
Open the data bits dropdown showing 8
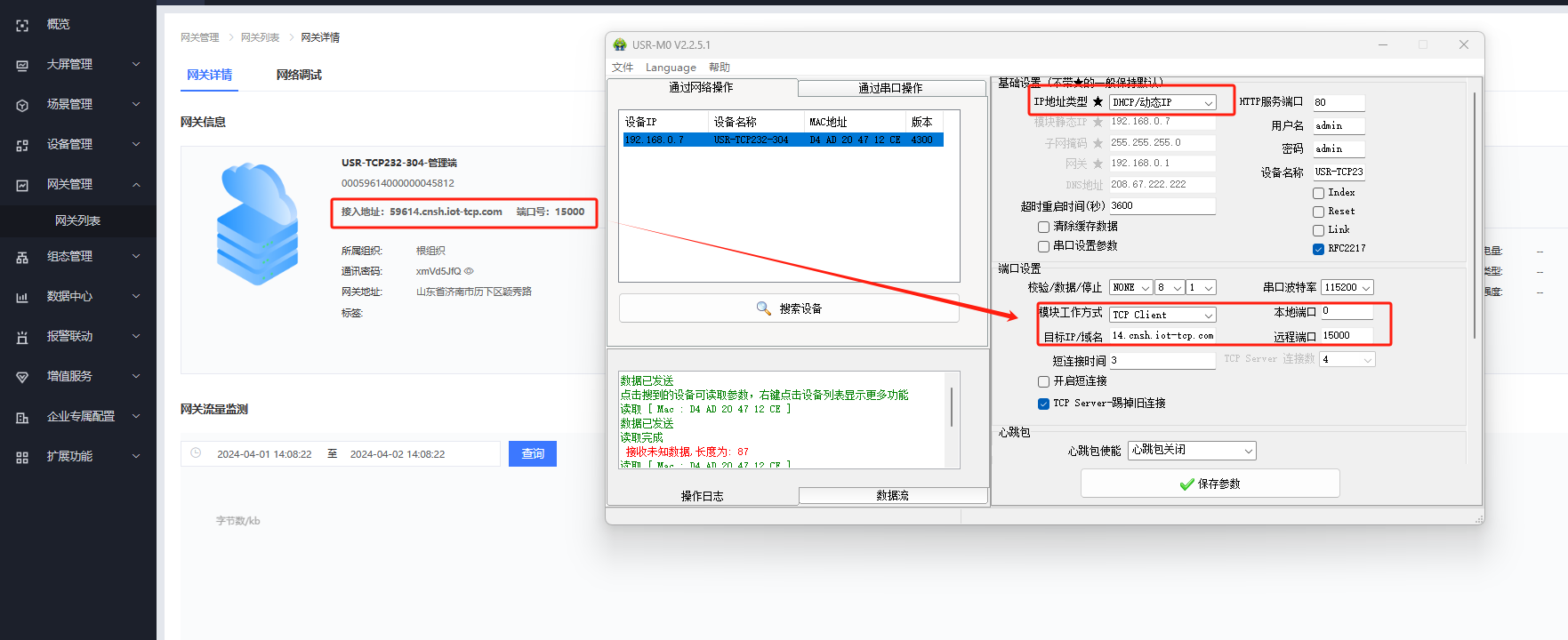coord(1170,287)
